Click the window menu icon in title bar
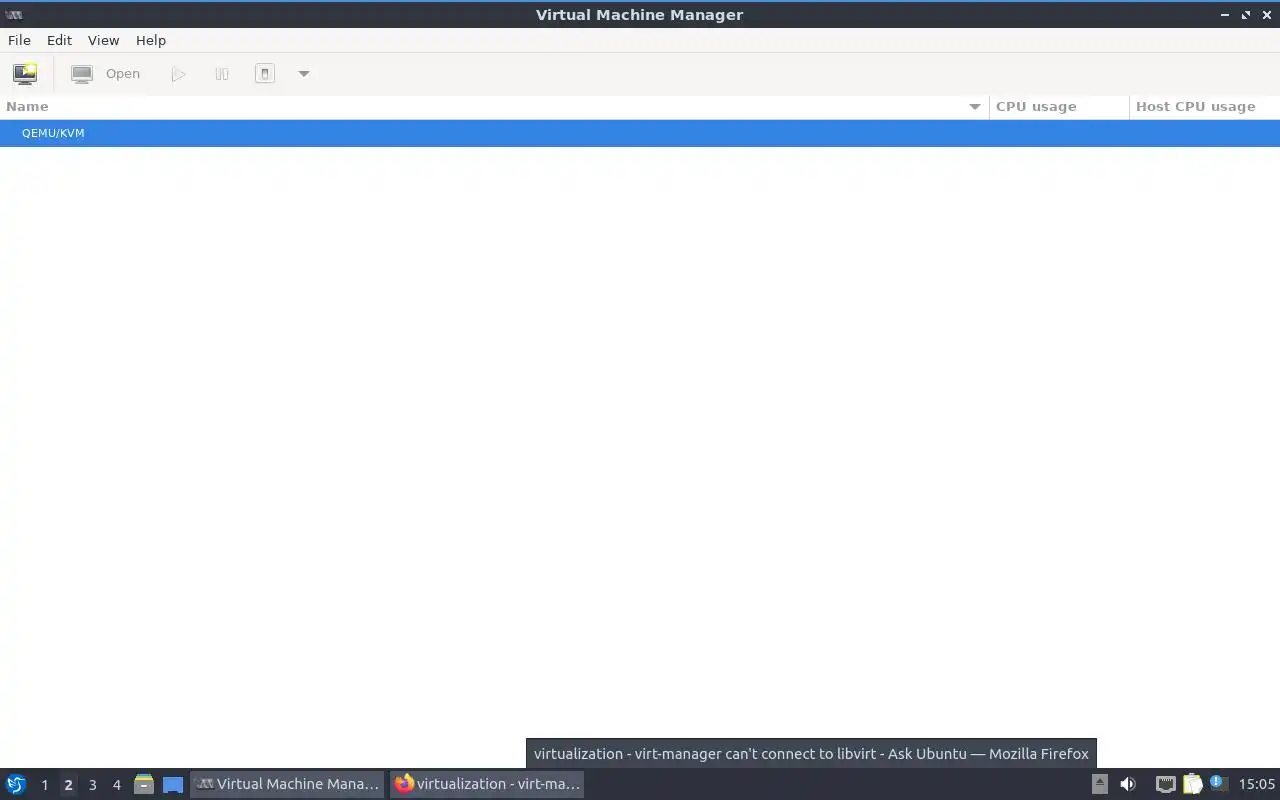This screenshot has height=800, width=1280. tap(14, 15)
